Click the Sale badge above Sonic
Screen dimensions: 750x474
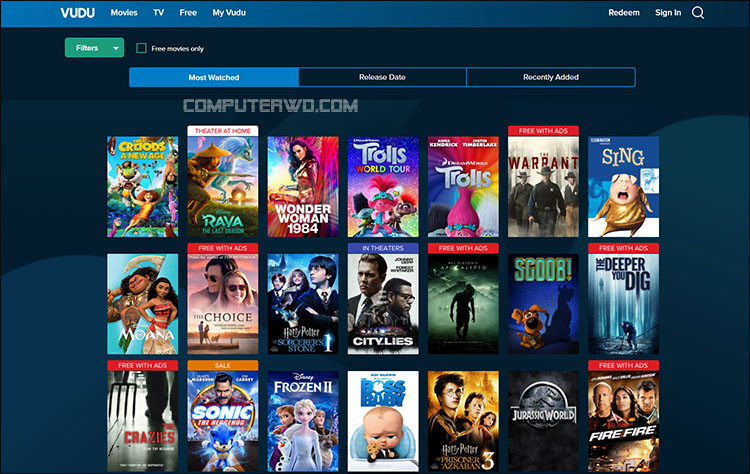click(223, 365)
